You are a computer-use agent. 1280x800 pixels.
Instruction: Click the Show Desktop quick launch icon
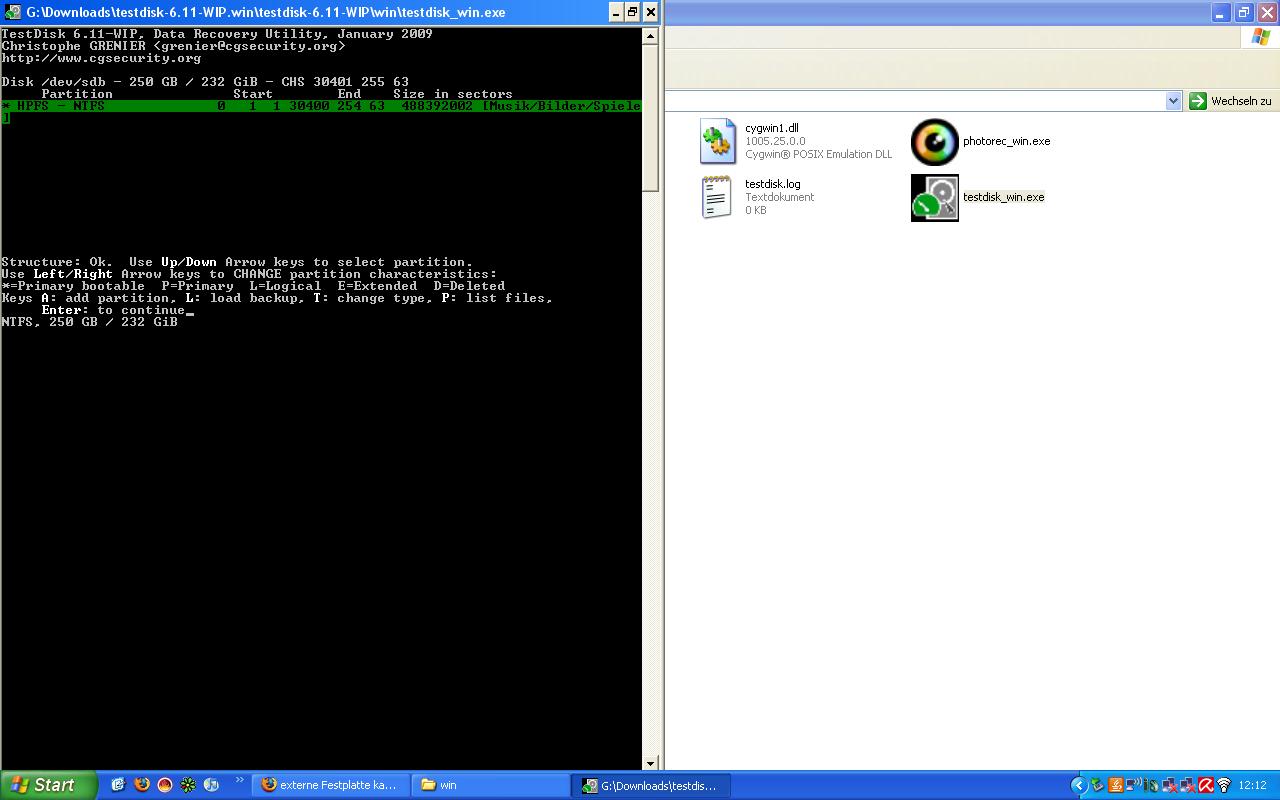click(x=118, y=785)
